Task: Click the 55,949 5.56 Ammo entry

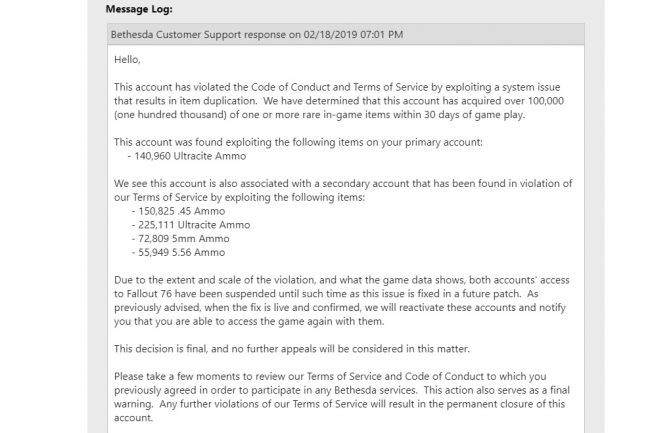Action: (179, 252)
